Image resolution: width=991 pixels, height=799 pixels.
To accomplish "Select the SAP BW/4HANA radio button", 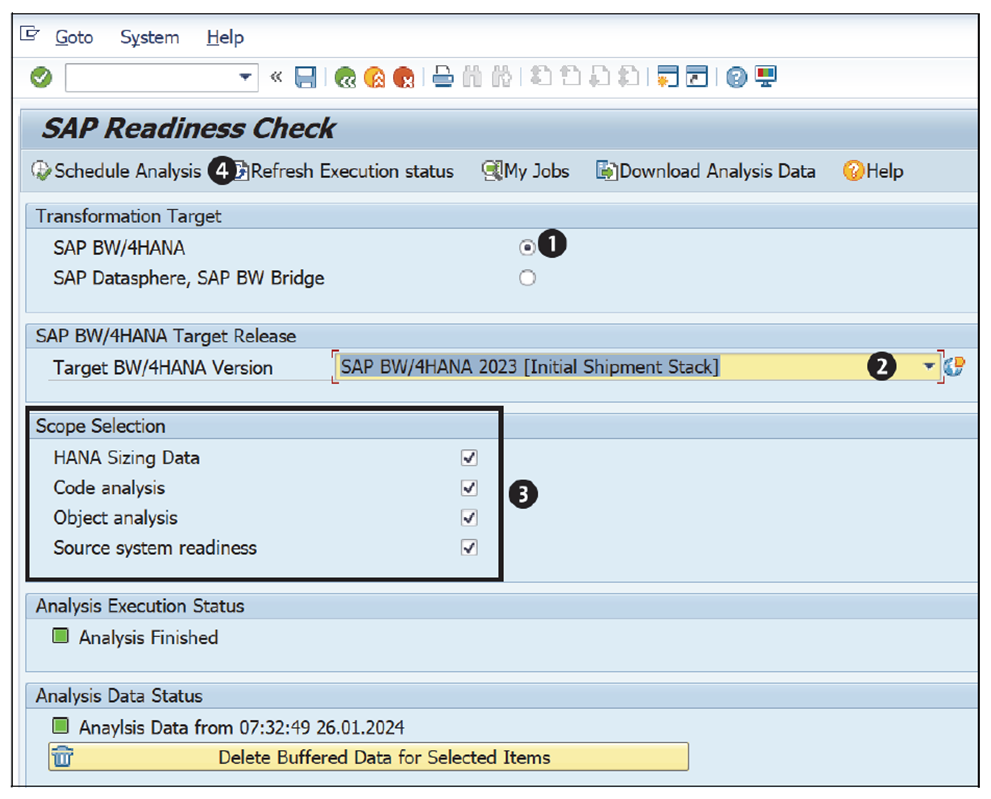I will click(x=527, y=246).
